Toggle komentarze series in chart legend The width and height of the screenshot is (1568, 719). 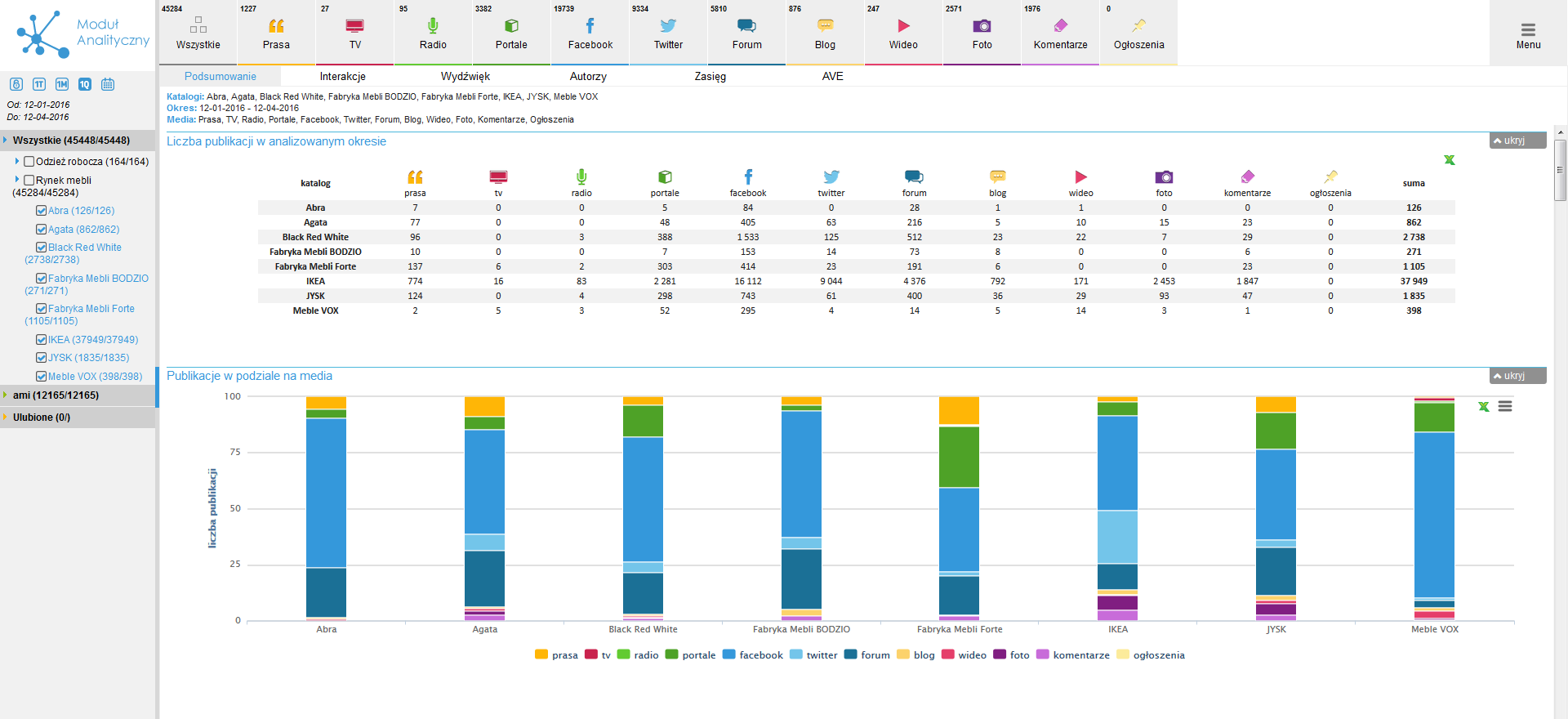point(1073,655)
